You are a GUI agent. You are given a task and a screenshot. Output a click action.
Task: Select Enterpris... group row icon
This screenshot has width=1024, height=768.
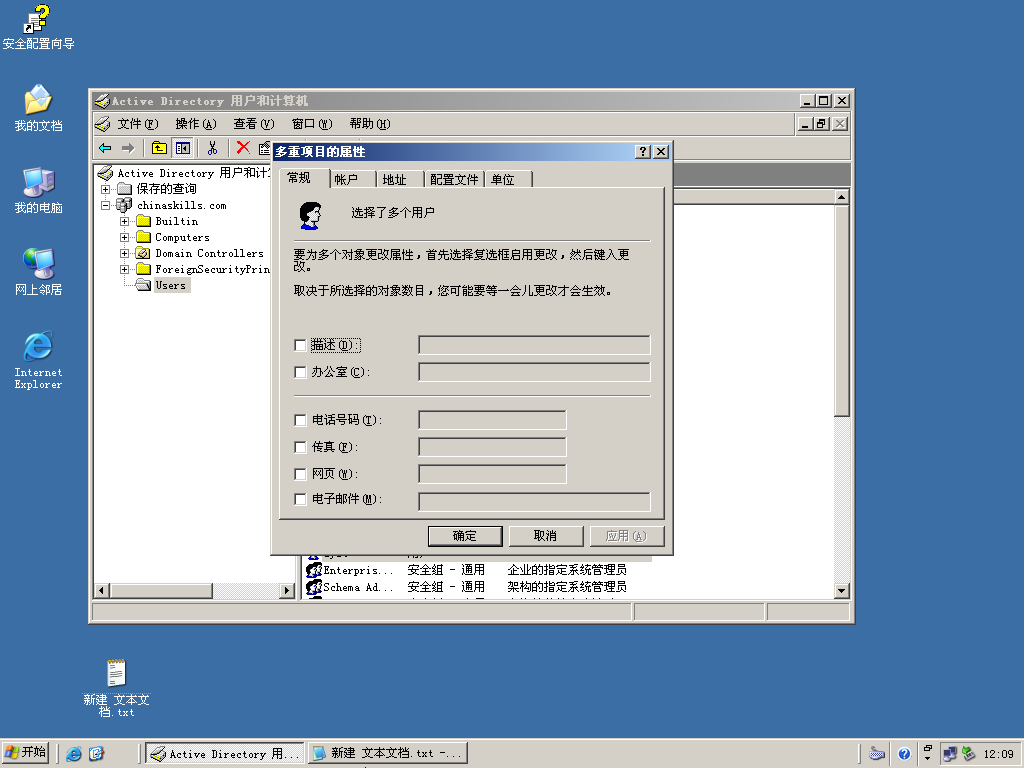point(313,570)
